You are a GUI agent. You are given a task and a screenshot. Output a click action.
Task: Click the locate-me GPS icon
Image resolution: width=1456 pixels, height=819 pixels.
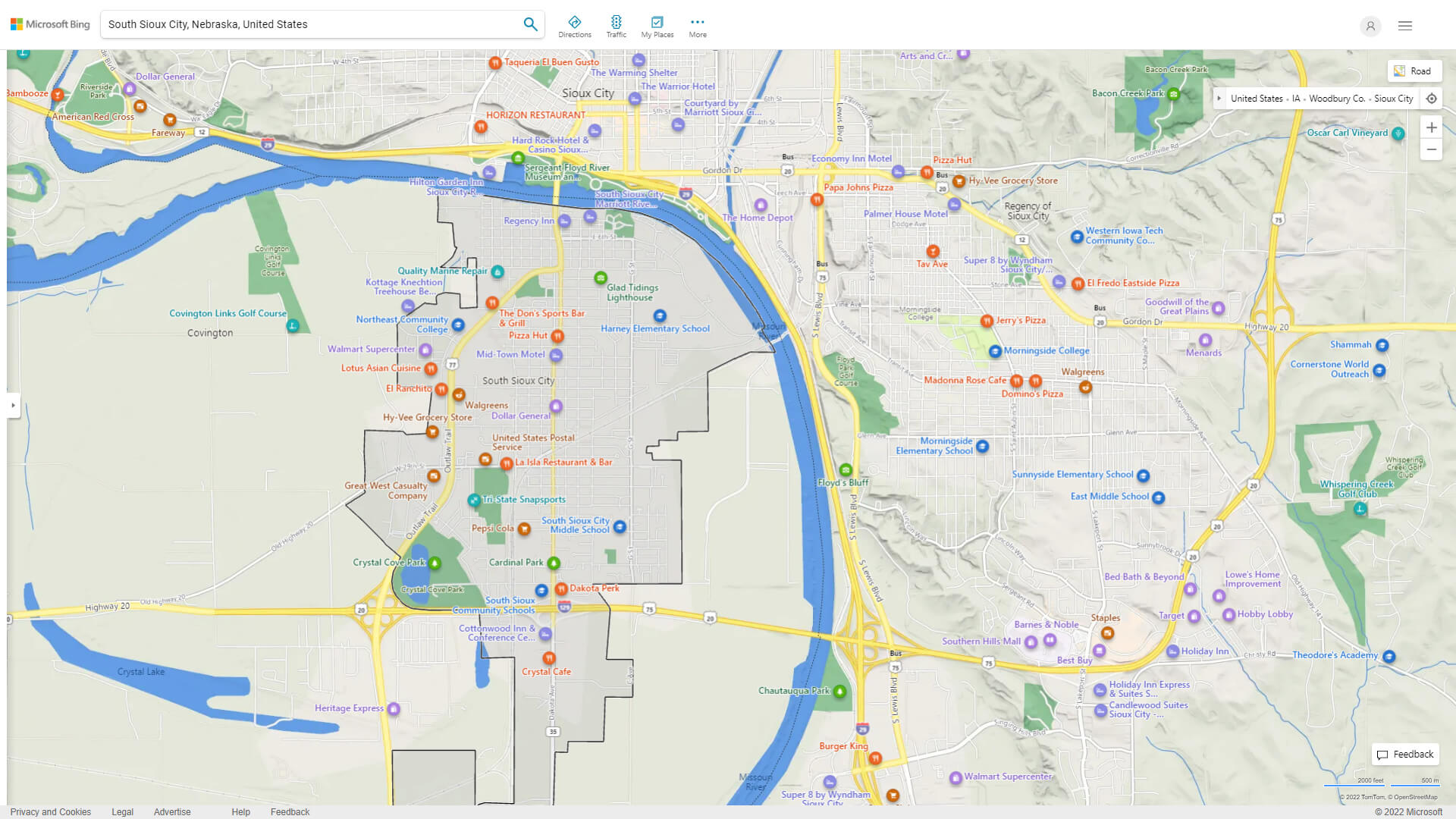click(x=1432, y=98)
